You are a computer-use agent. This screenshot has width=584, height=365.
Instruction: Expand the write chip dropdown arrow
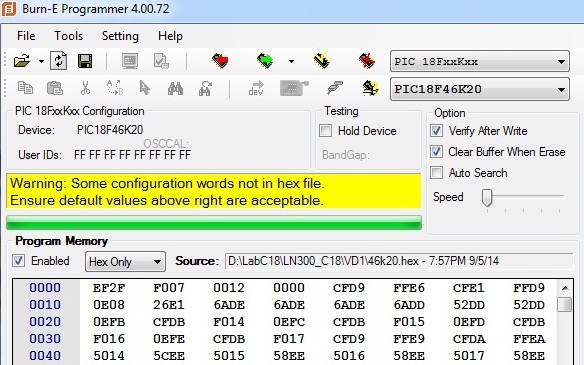pyautogui.click(x=291, y=61)
